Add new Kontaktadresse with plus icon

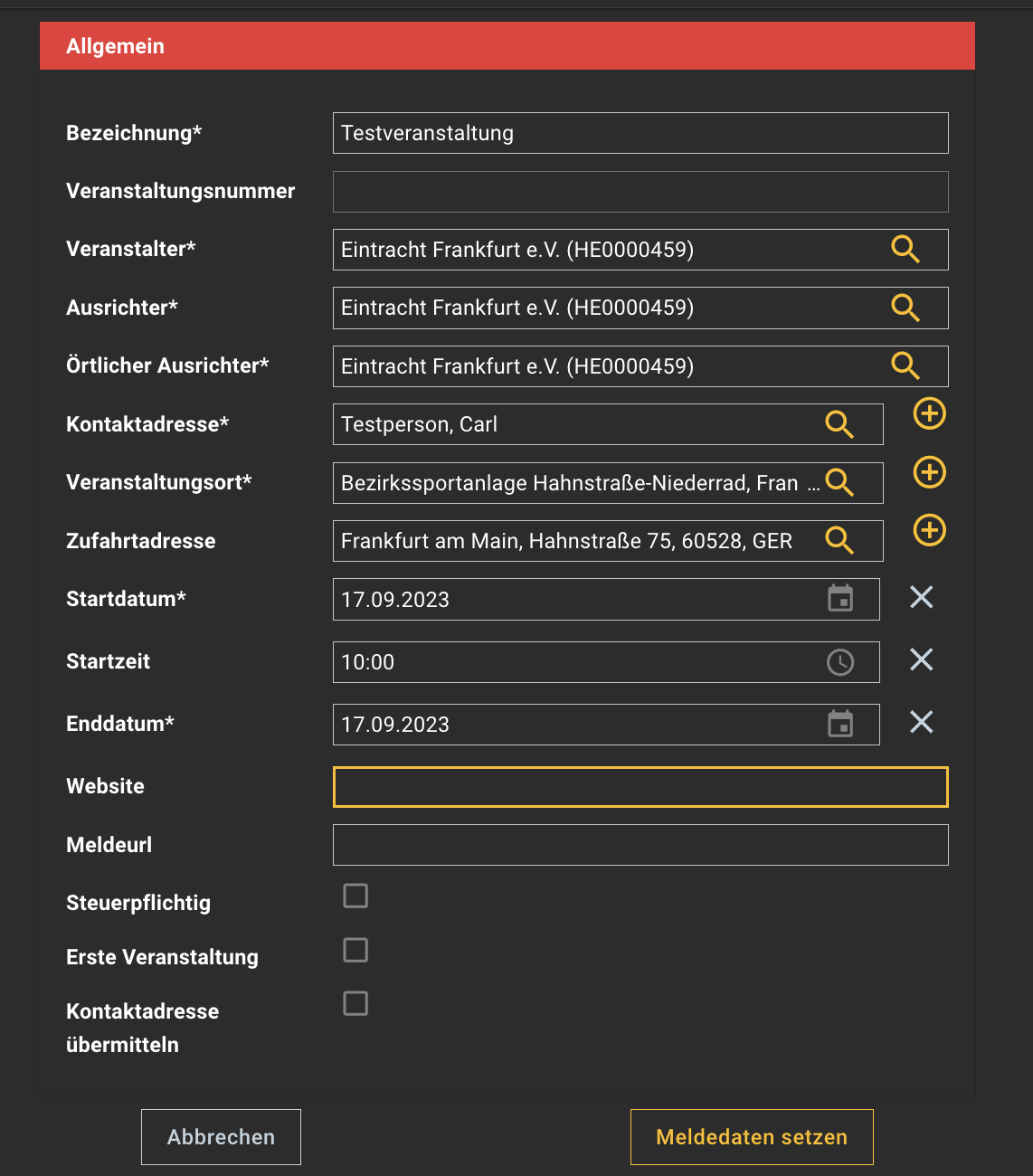pyautogui.click(x=929, y=414)
